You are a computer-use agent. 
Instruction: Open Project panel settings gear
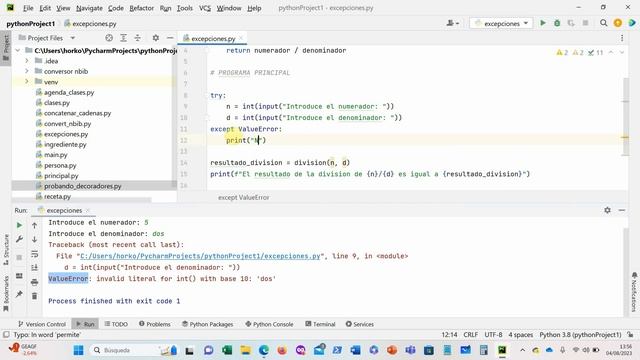(x=156, y=38)
